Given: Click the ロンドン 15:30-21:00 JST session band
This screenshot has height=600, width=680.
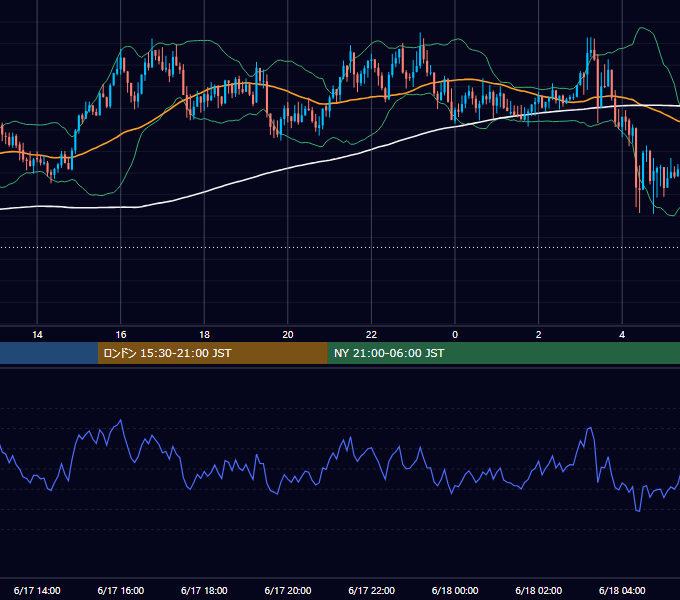Looking at the screenshot, I should [212, 353].
